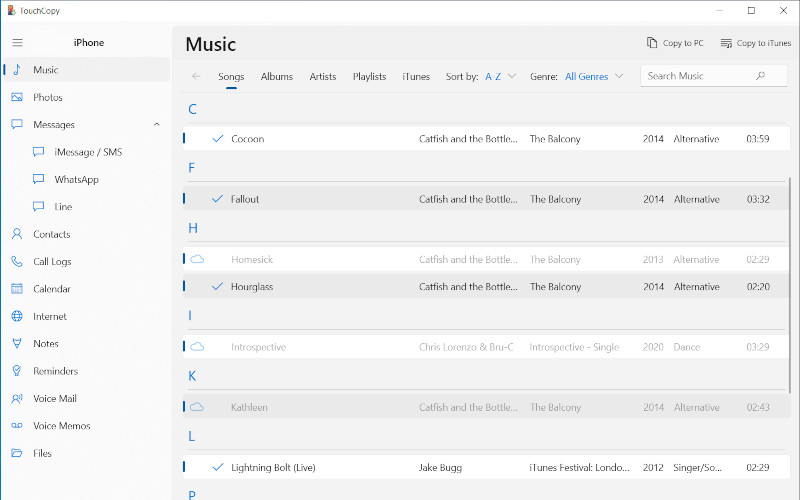Click the Voice Mail icon

(17, 398)
